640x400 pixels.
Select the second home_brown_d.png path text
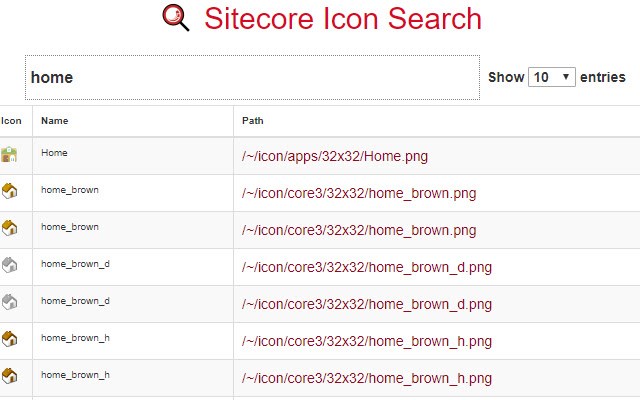(x=367, y=304)
